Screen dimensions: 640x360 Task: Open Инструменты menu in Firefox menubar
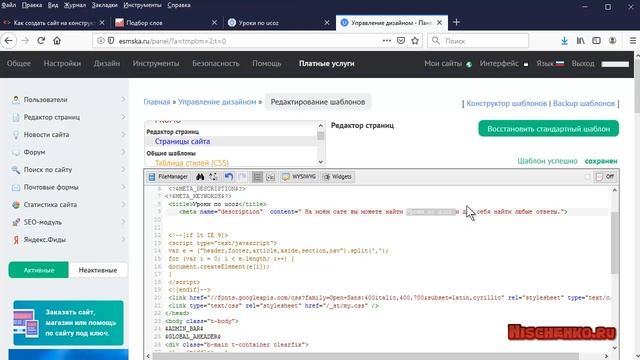(x=142, y=5)
